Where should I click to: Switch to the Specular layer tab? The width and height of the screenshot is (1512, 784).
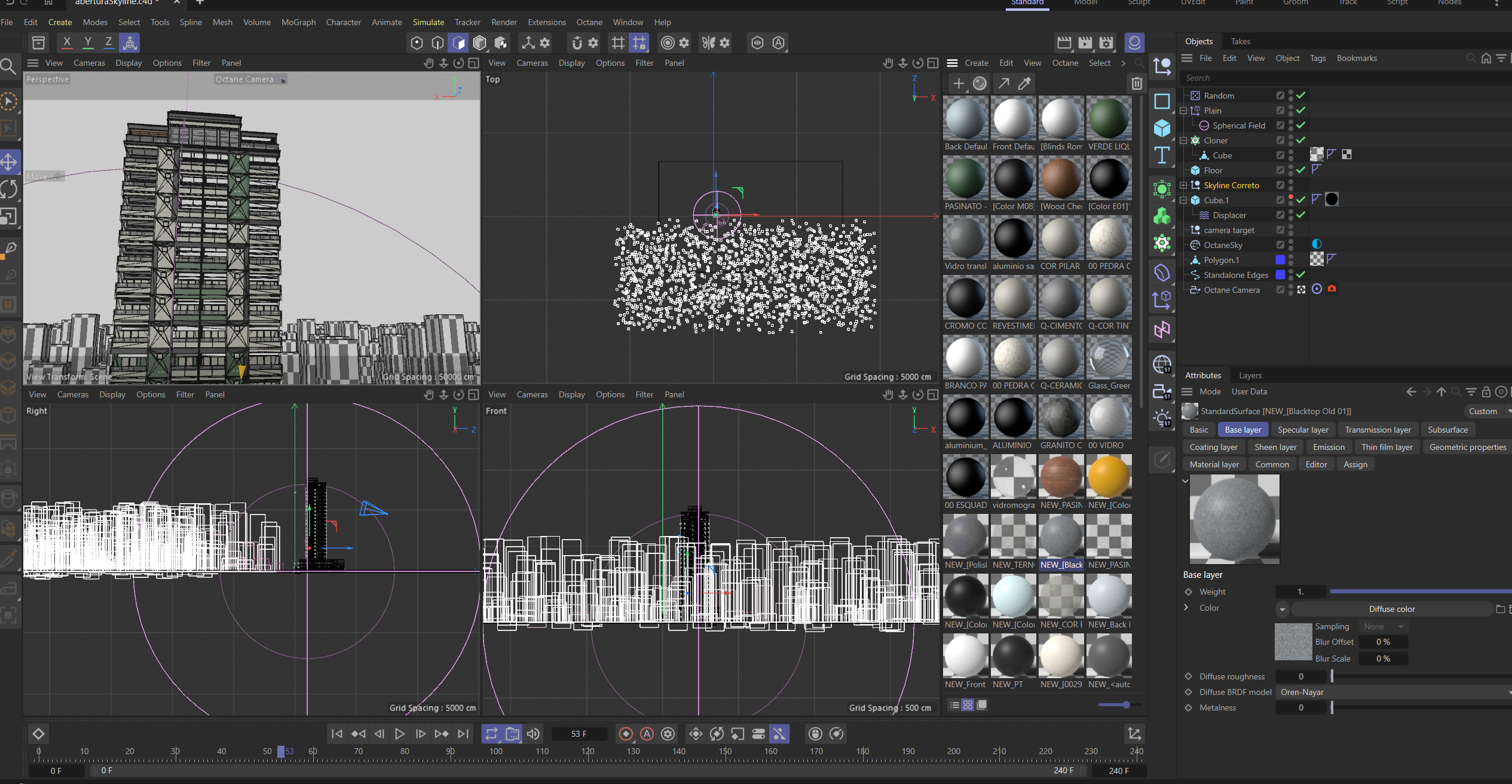coord(1303,430)
